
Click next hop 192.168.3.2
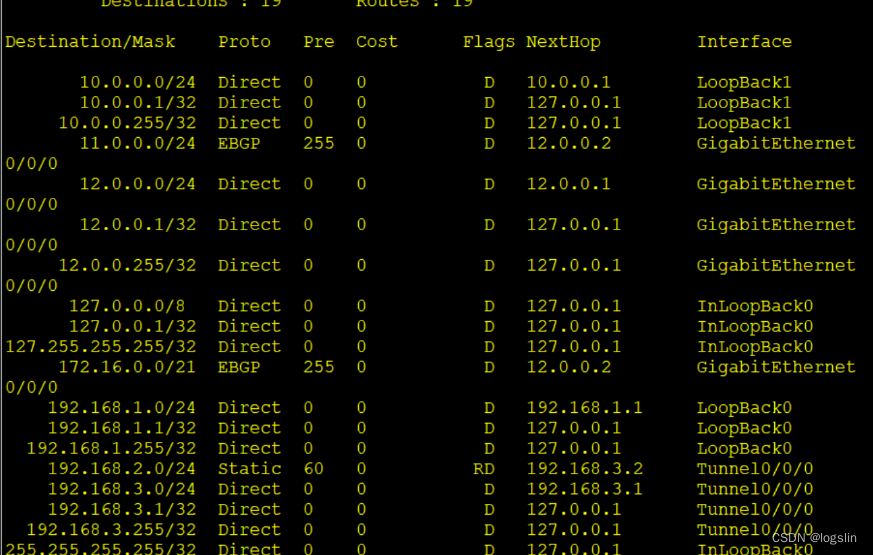585,469
